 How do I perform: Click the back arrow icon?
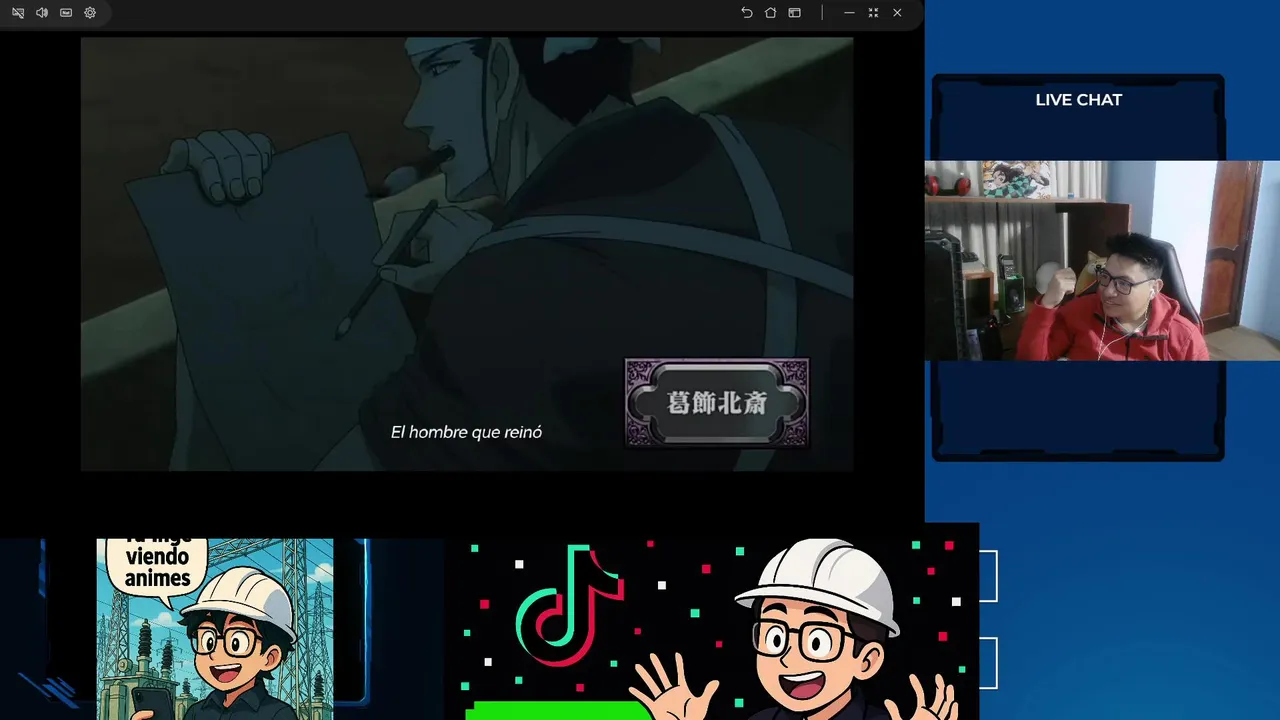(x=746, y=13)
